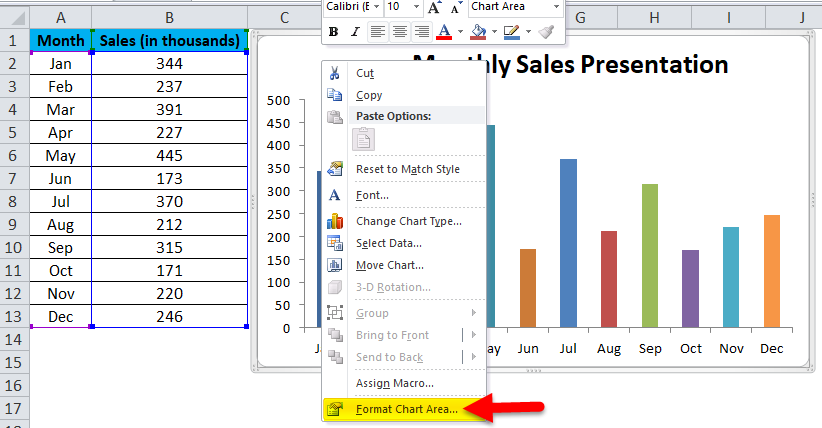This screenshot has width=822, height=428.
Task: Increase font size with Grow Font icon
Action: click(434, 7)
